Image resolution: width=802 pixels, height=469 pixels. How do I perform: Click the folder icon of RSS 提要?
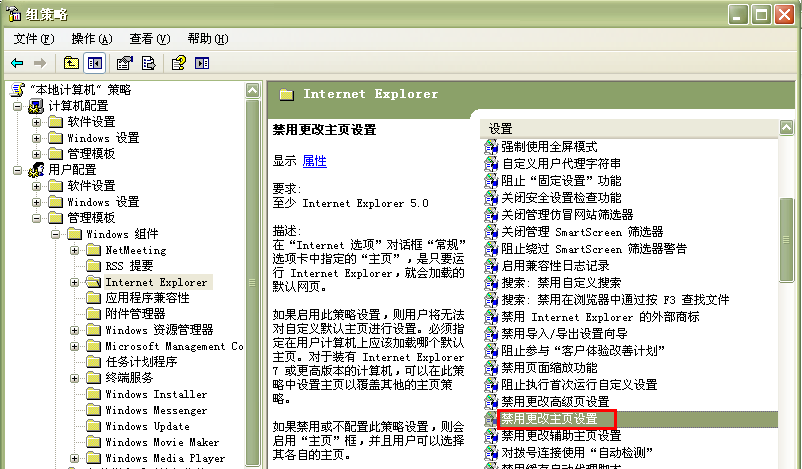click(94, 266)
